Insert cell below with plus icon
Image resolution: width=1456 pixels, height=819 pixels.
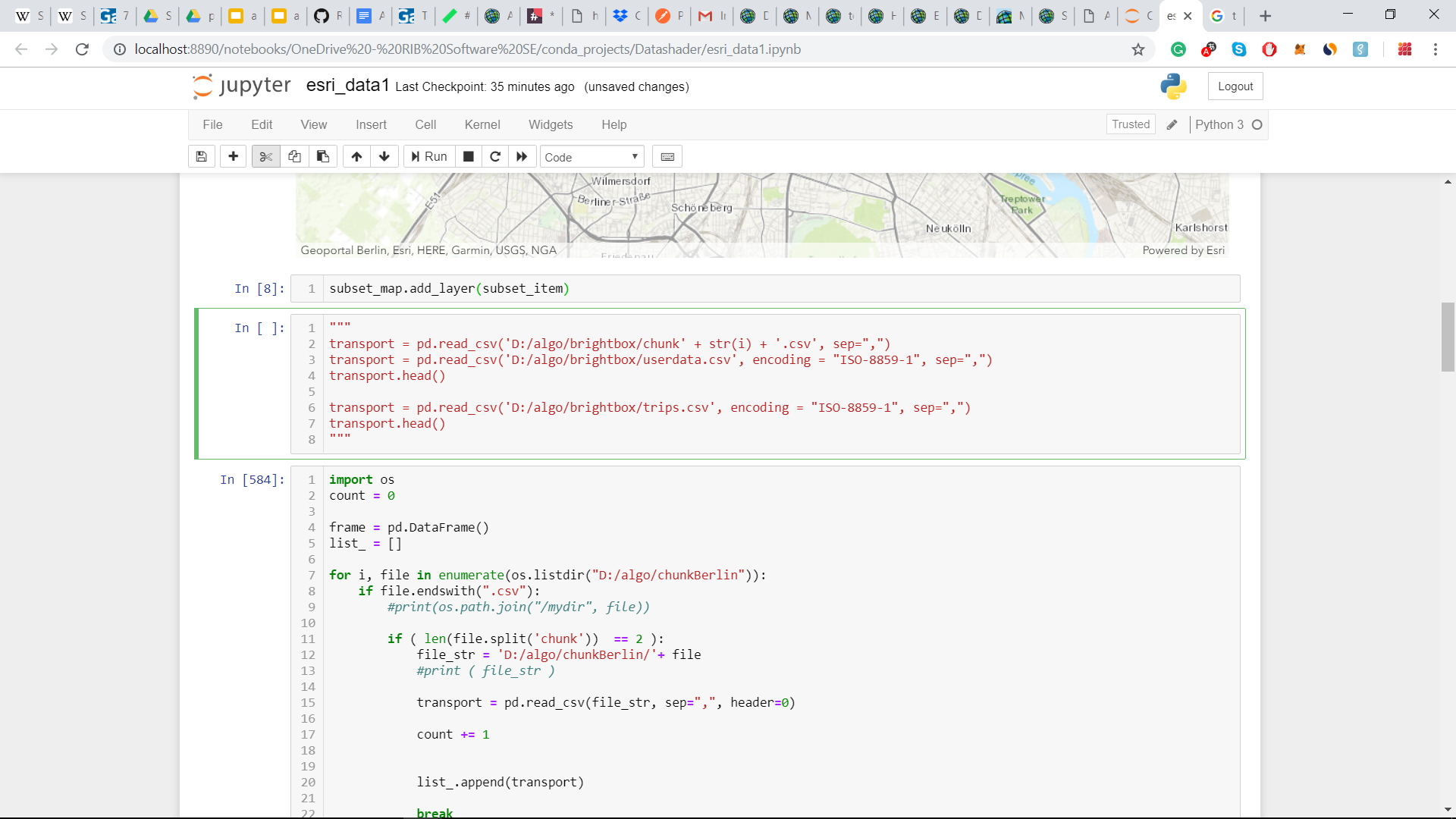click(233, 156)
